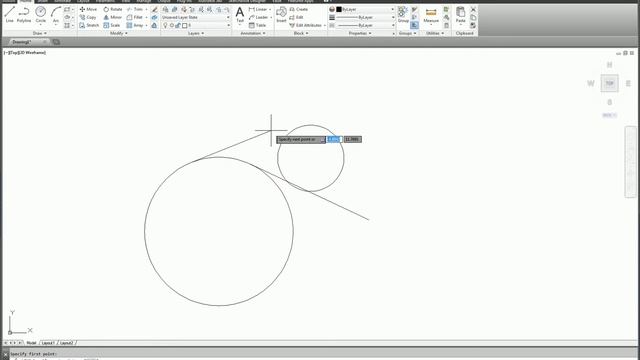640x360 pixels.
Task: Select the Text annotation tool
Action: (240, 15)
